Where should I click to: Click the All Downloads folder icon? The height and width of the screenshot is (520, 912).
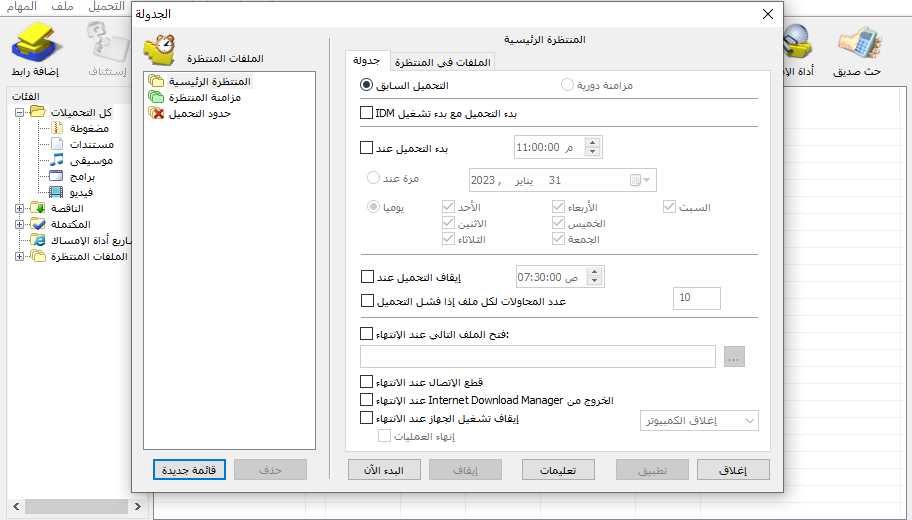(37, 112)
